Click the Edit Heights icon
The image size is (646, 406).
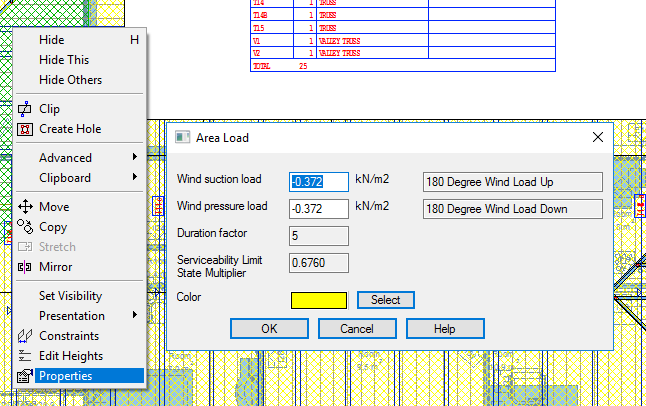26,356
